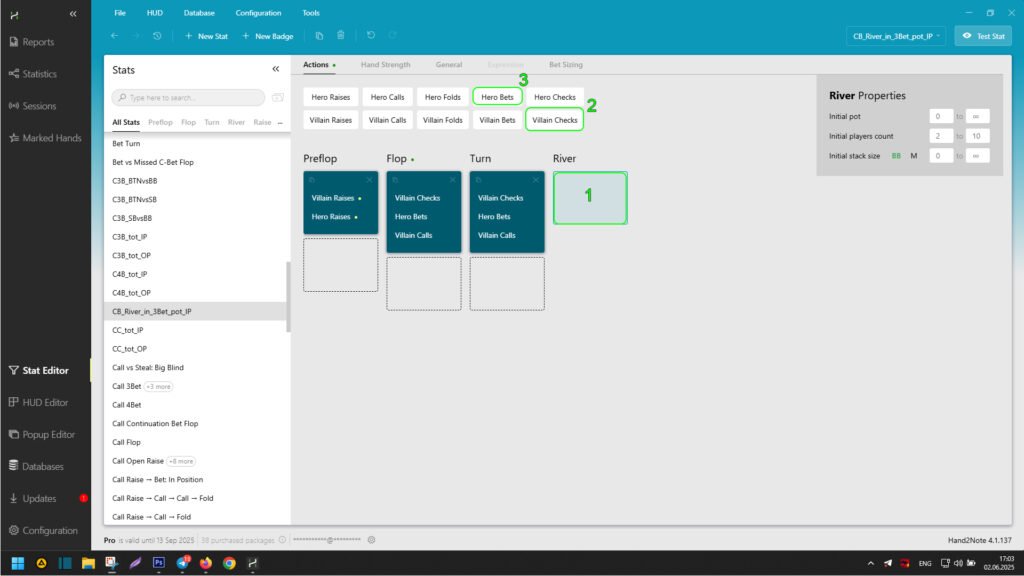Open the HUD menu
Viewport: 1024px width, 576px height.
point(154,13)
